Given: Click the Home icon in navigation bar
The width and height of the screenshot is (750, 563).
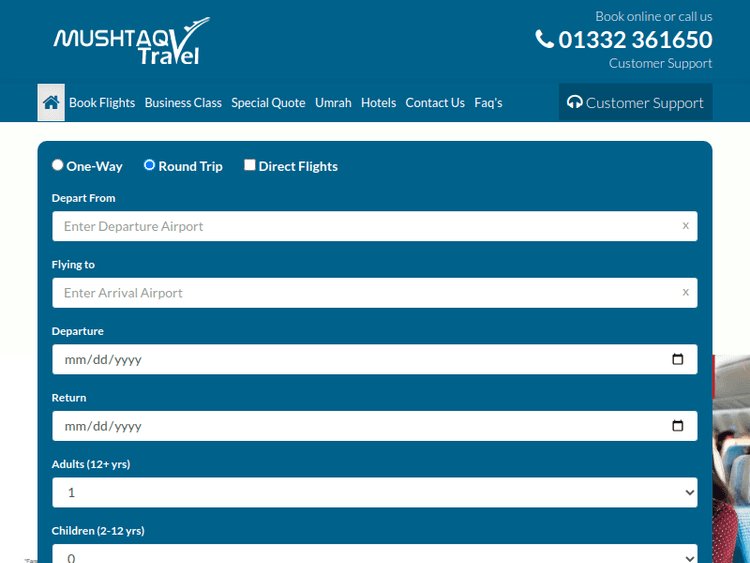Looking at the screenshot, I should [x=51, y=102].
